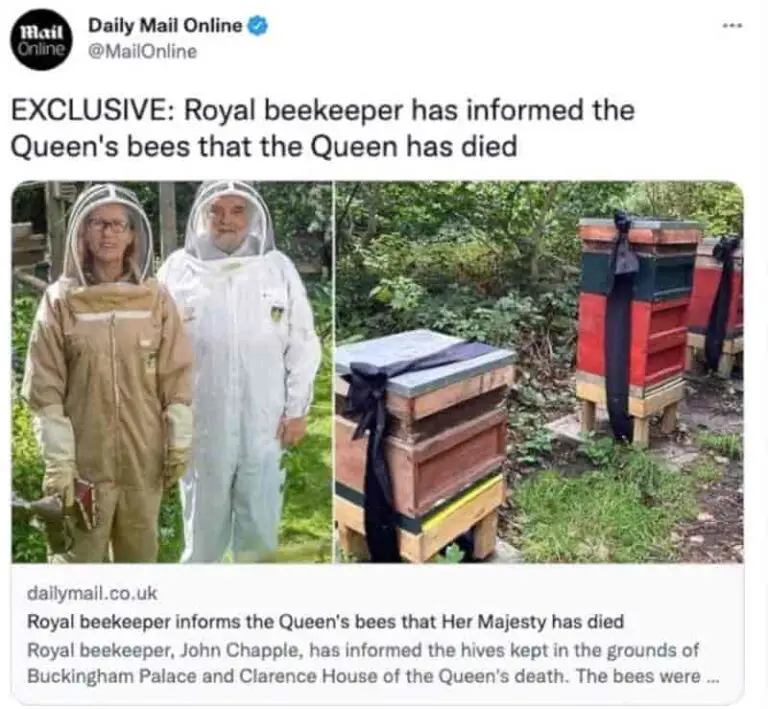Open headline 'Royal beekeeper informs the Queen's bees'
The height and width of the screenshot is (709, 768).
coord(325,622)
